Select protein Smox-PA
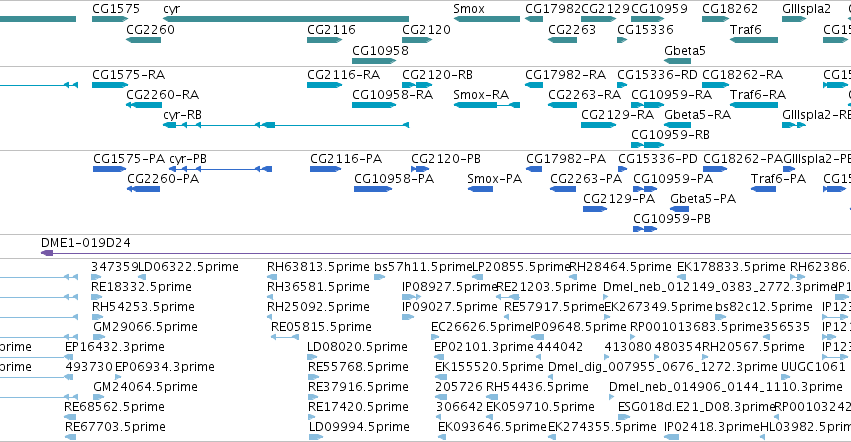 [x=480, y=189]
